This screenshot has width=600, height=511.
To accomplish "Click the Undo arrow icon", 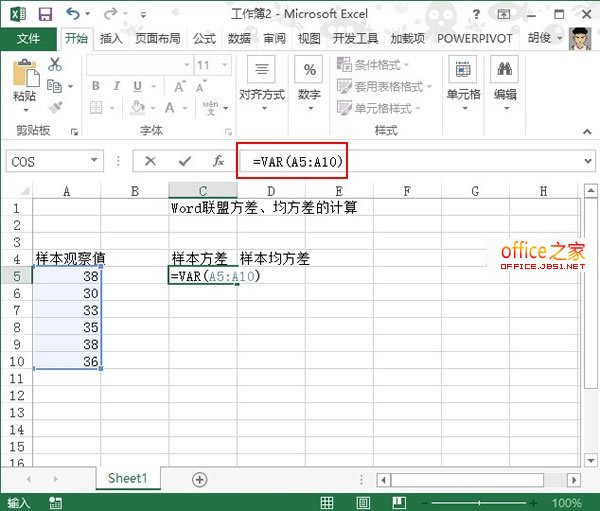I will pos(73,14).
